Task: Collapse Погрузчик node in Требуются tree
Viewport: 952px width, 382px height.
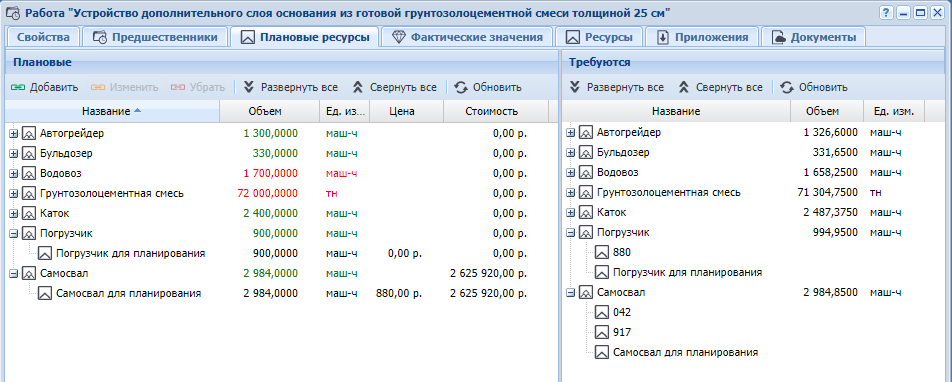Action: click(571, 232)
